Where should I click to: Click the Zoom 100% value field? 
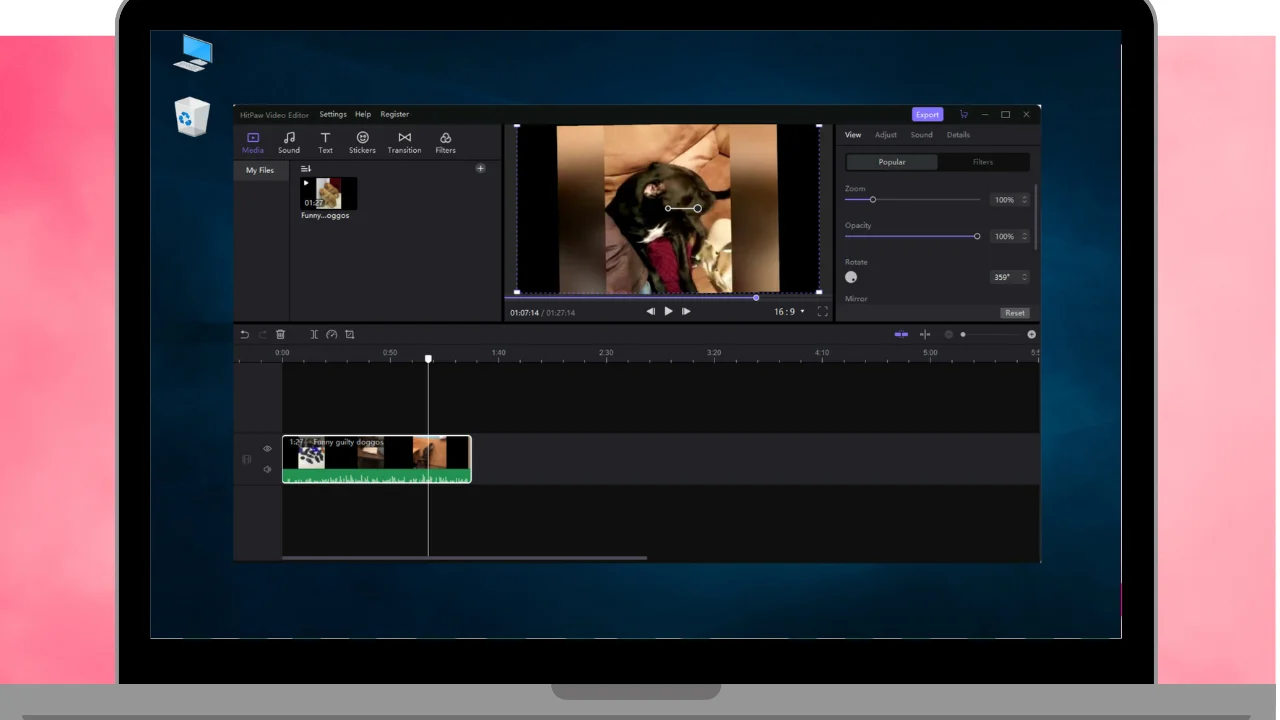(x=1003, y=200)
